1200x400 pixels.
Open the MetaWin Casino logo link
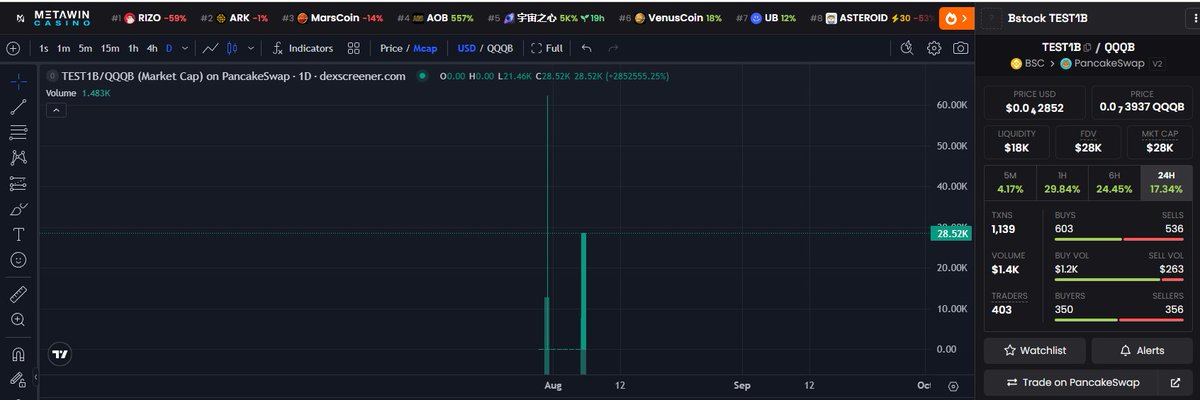(61, 18)
